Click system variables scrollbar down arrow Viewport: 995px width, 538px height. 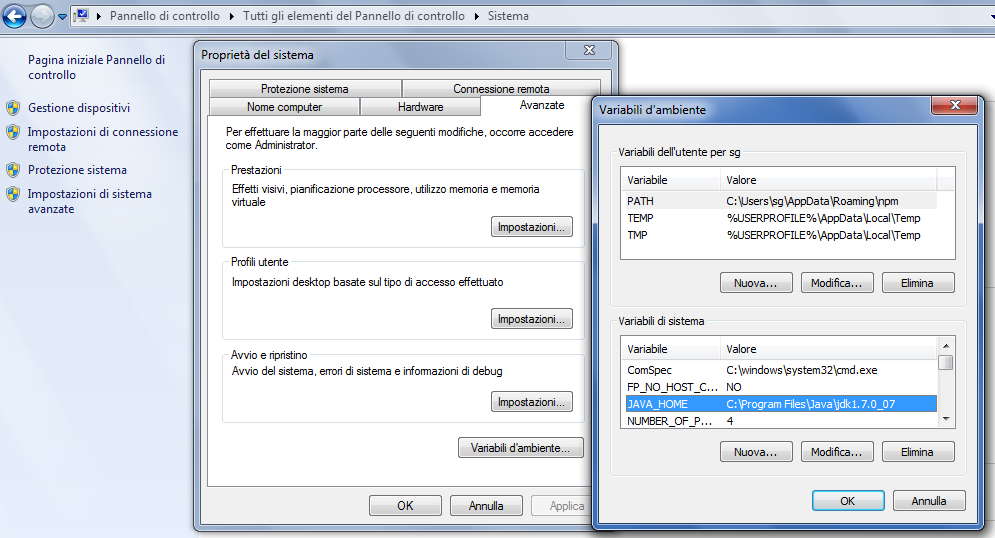[946, 419]
